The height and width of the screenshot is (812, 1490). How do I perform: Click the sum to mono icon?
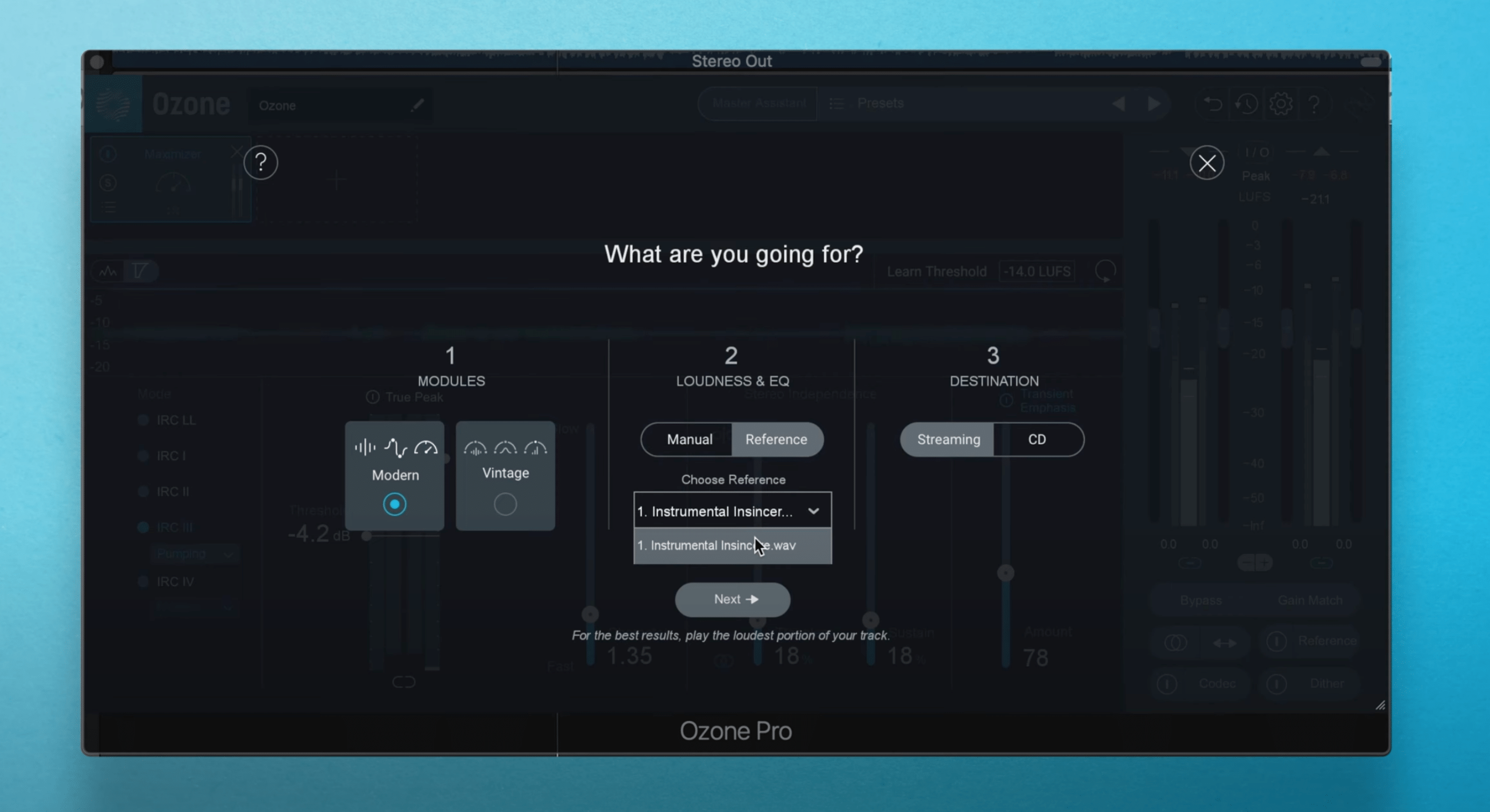1175,643
